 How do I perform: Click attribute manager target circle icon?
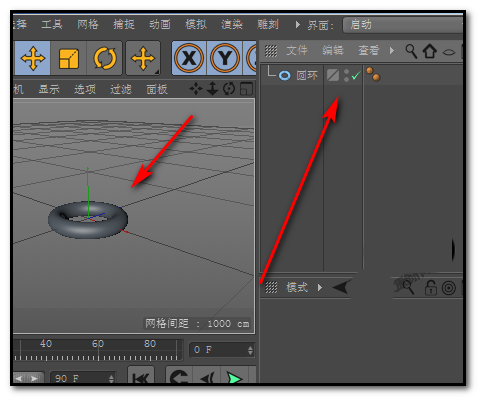pos(449,288)
